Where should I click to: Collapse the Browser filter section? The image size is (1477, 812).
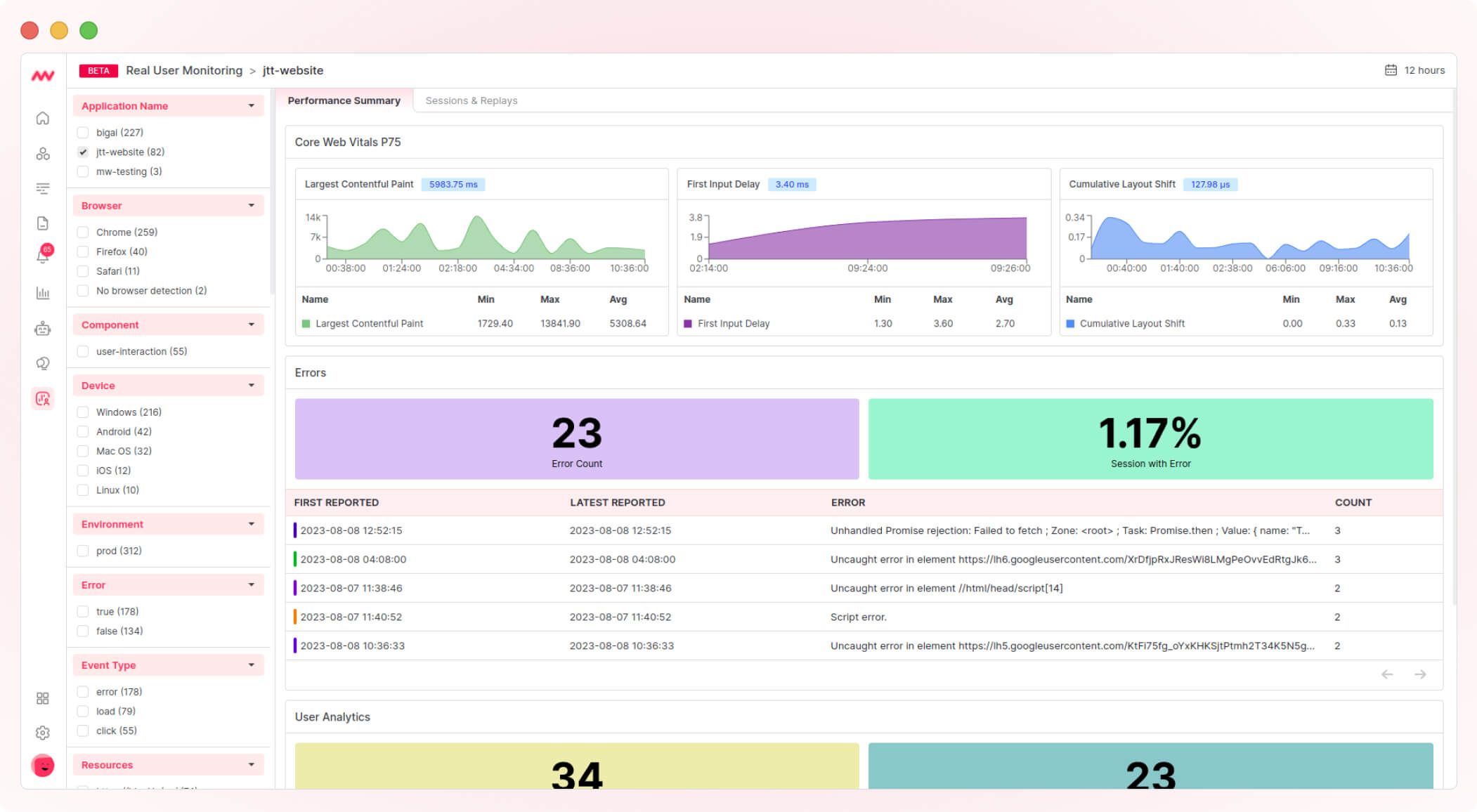click(x=252, y=205)
